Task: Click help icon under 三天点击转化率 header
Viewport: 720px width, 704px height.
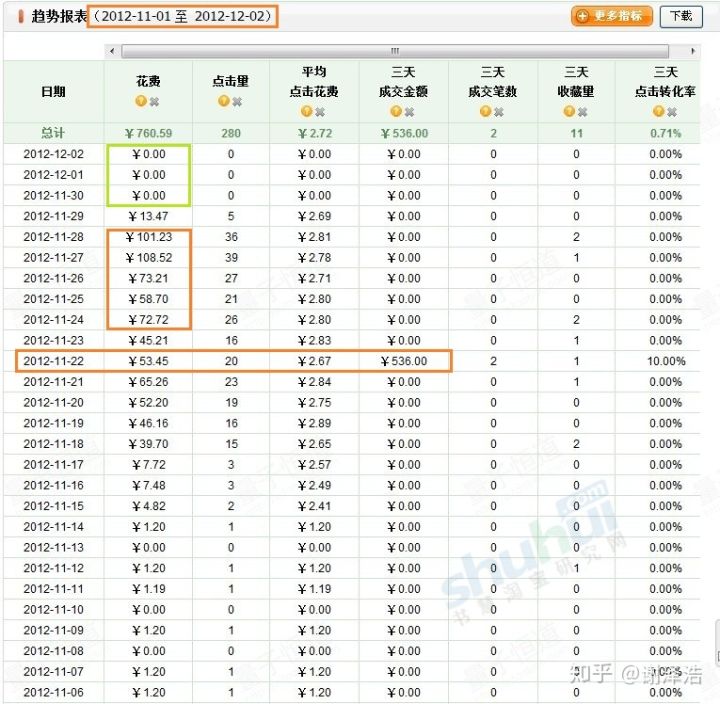Action: (658, 111)
